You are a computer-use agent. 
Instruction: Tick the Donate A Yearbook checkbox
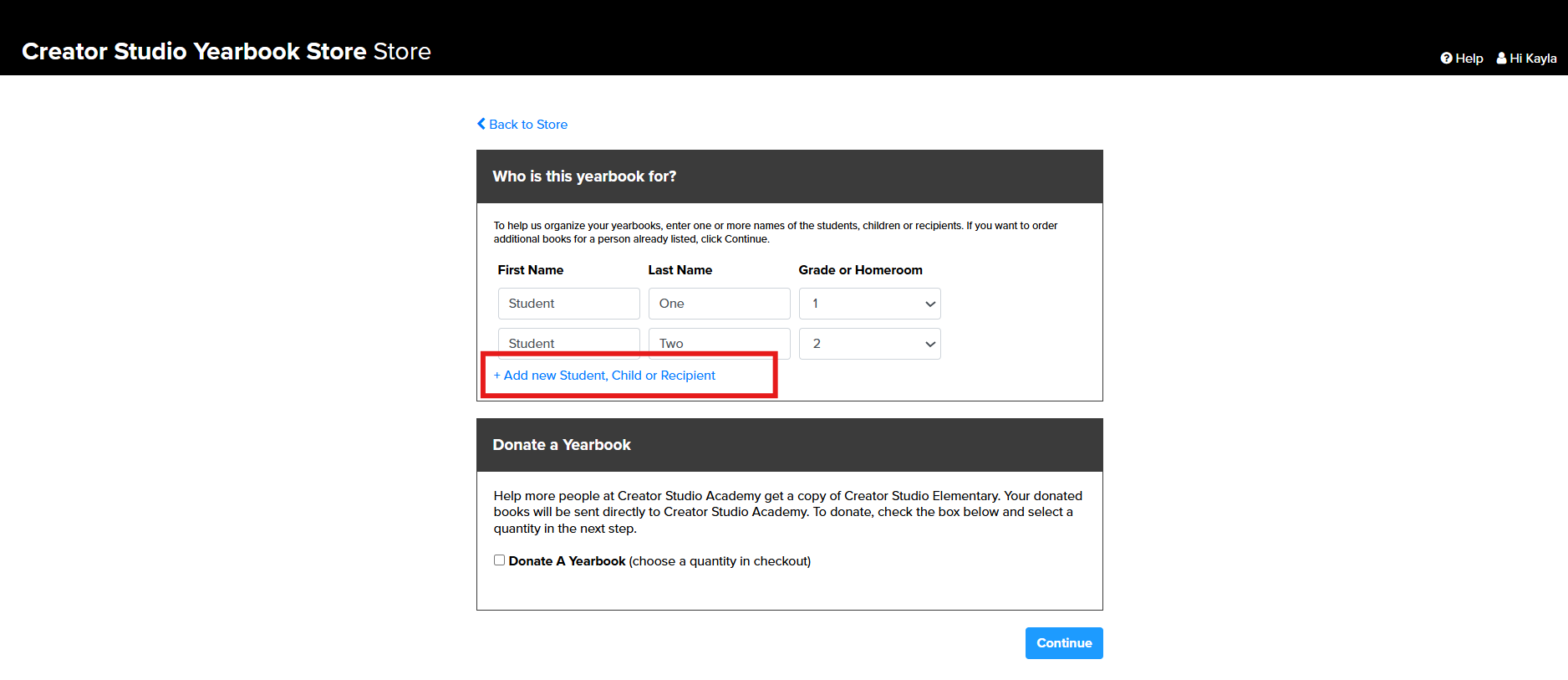click(499, 560)
